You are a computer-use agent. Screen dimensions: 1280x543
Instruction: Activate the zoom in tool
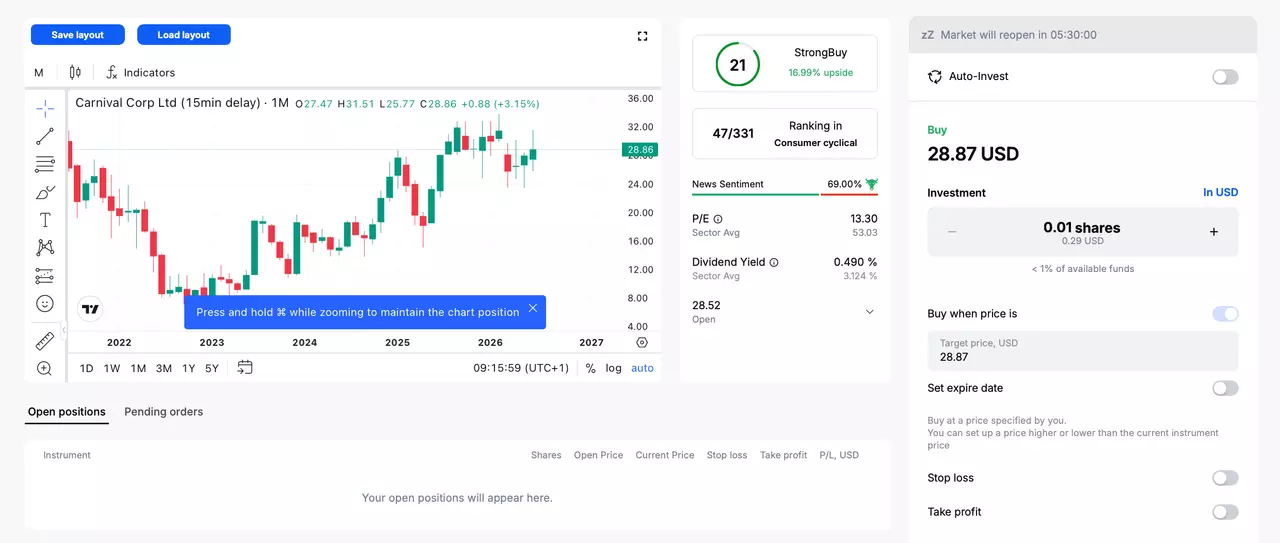[45, 368]
